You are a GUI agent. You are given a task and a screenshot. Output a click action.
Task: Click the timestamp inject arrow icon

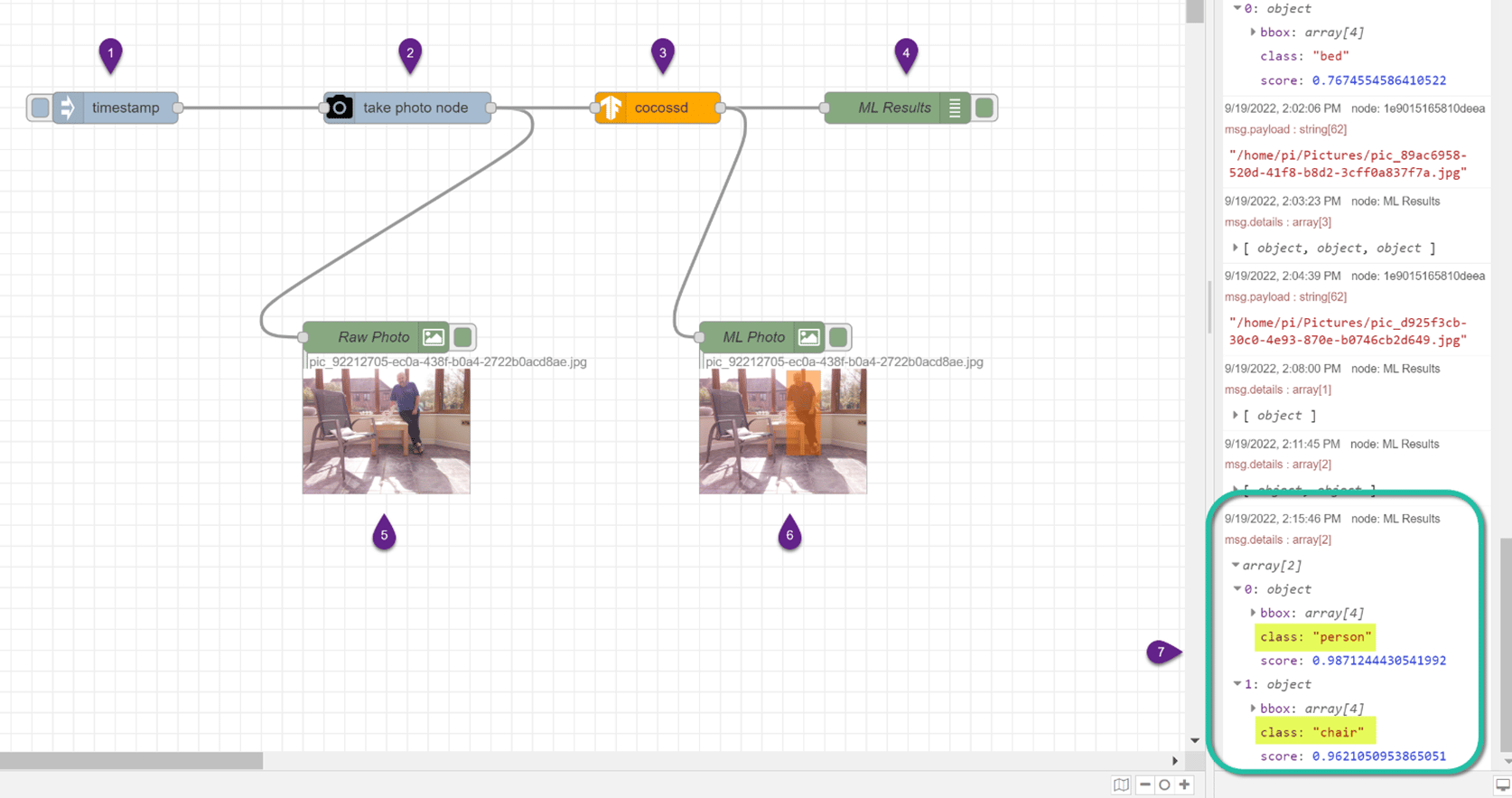coord(67,108)
